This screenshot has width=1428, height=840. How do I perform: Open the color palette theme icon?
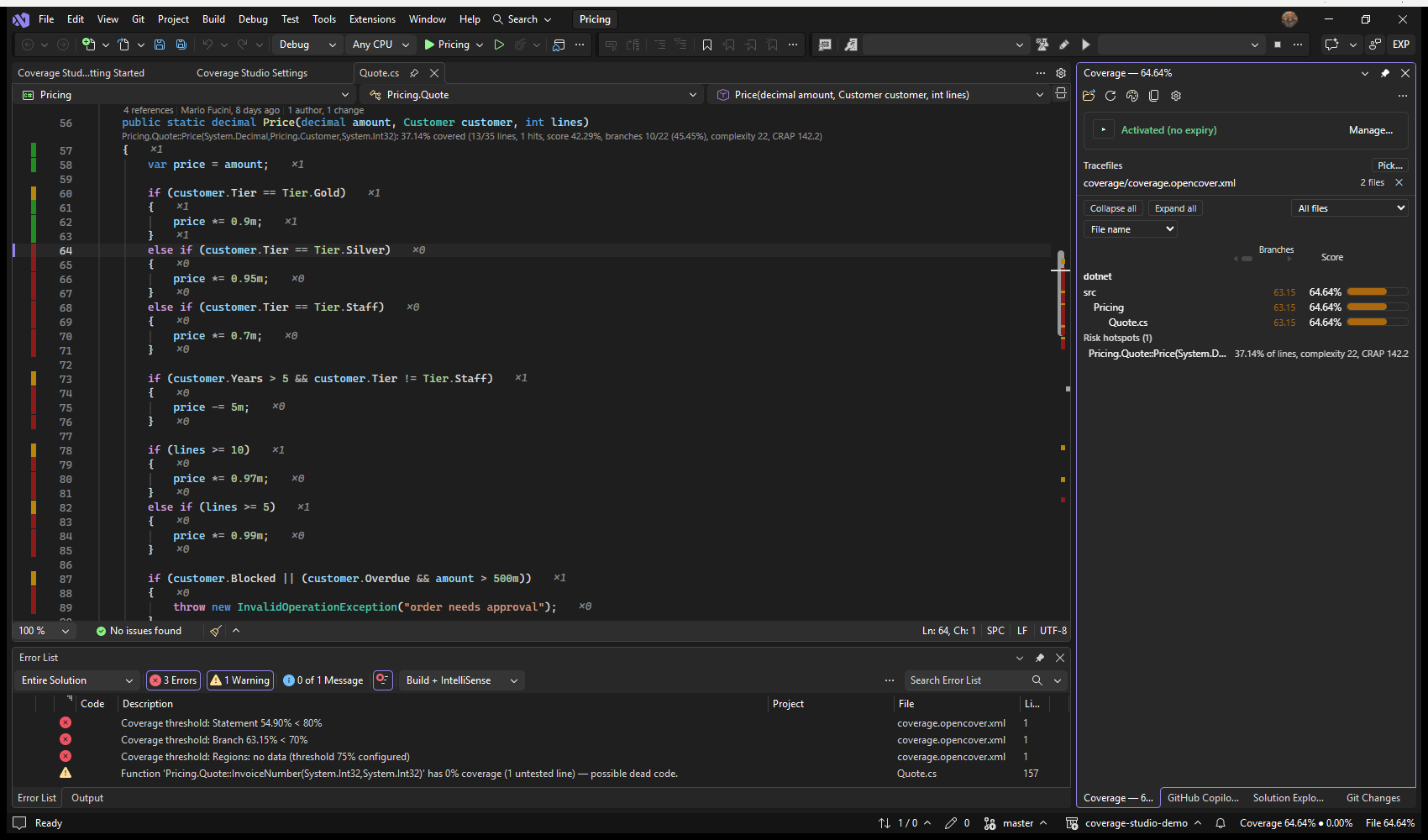pyautogui.click(x=1132, y=96)
